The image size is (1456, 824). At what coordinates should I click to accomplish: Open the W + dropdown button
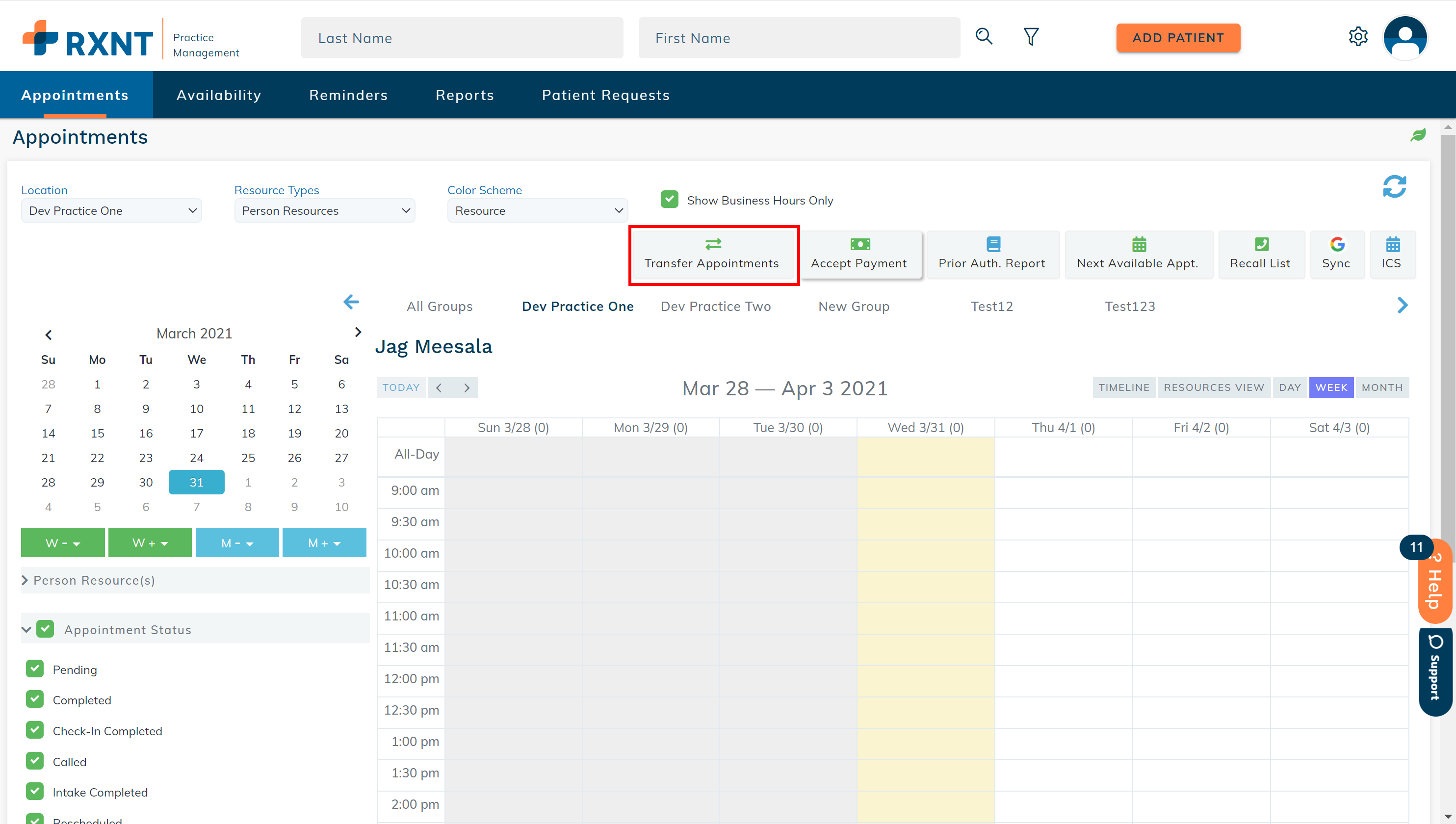[150, 543]
